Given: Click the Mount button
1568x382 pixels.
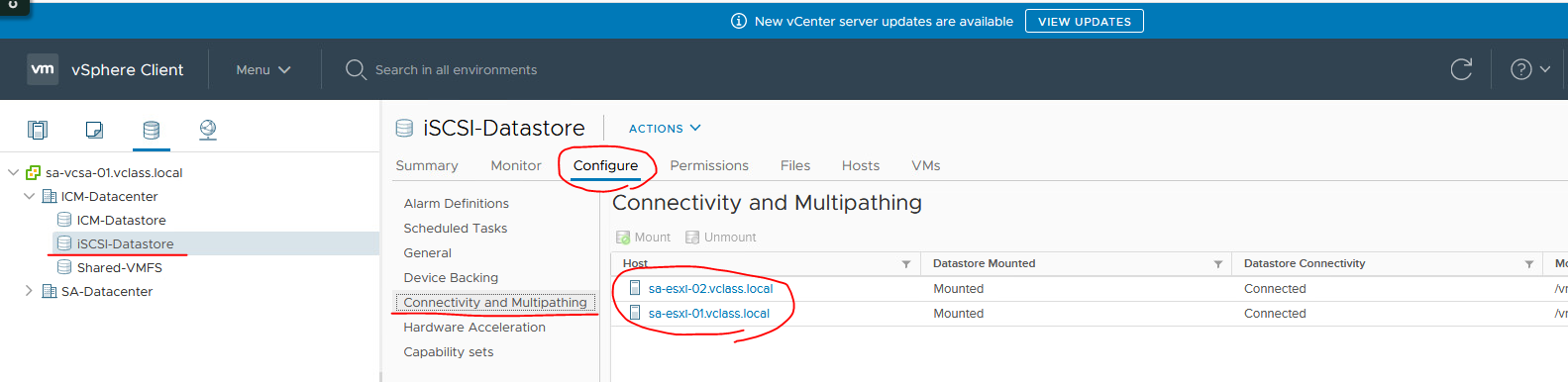Looking at the screenshot, I should tap(643, 238).
